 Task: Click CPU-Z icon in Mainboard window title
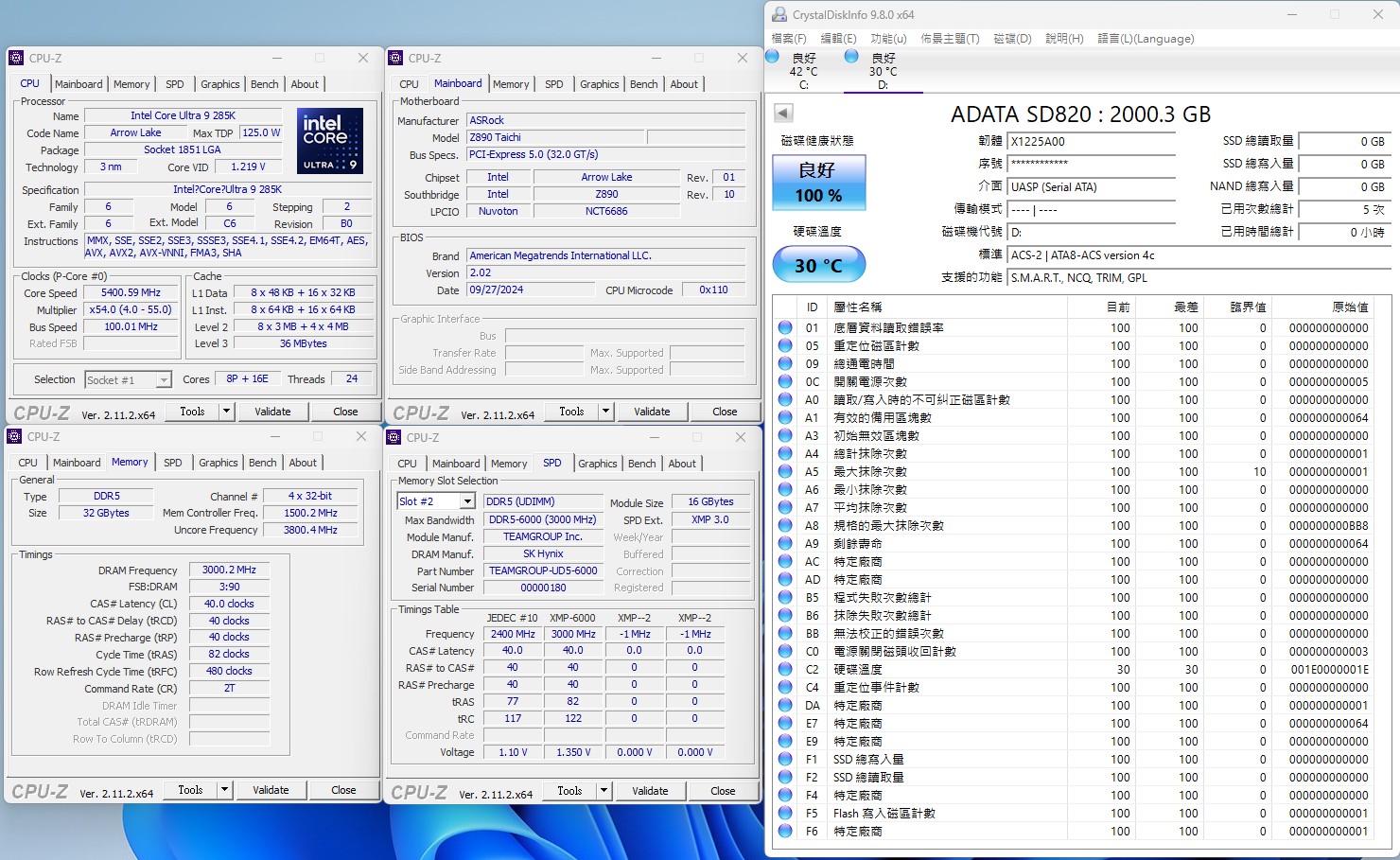(395, 58)
